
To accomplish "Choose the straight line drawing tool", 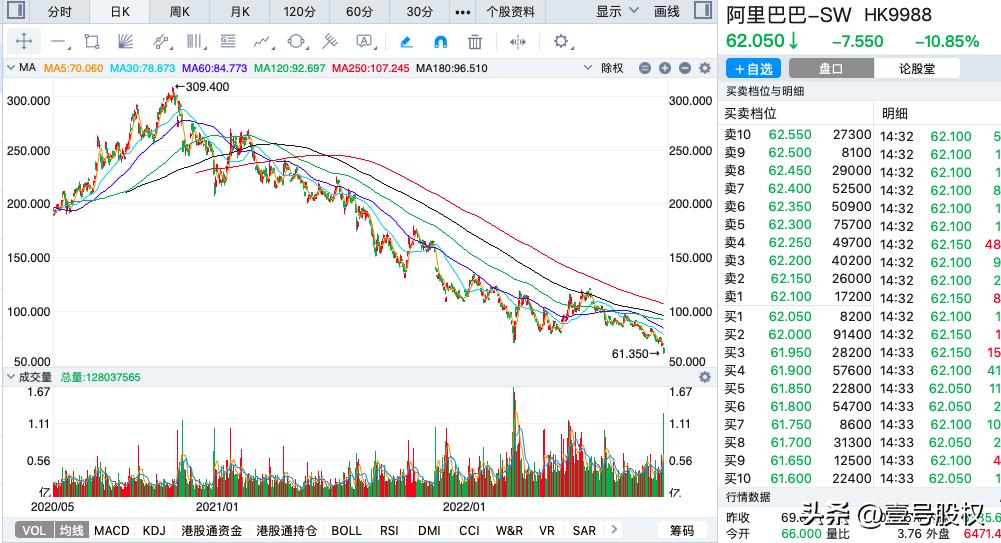I will click(x=59, y=42).
